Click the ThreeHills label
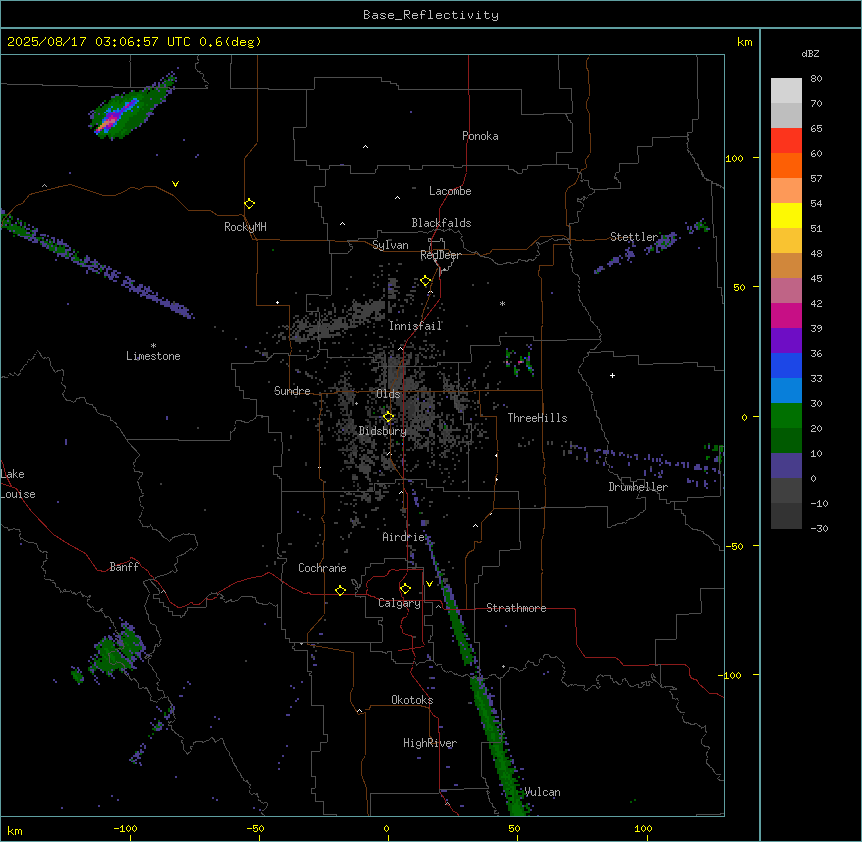This screenshot has height=842, width=862. (x=537, y=418)
